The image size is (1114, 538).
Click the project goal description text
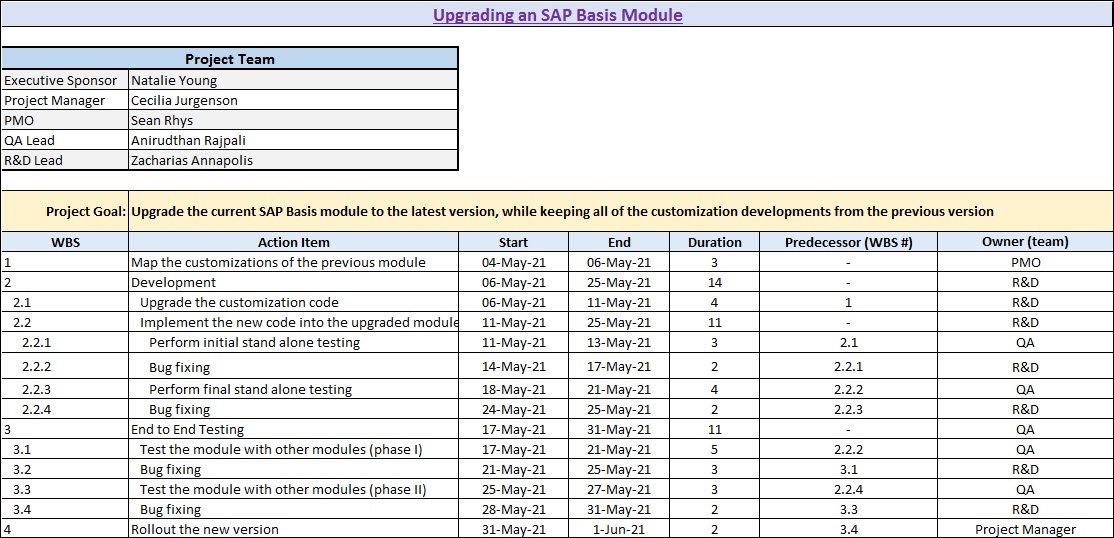[563, 211]
